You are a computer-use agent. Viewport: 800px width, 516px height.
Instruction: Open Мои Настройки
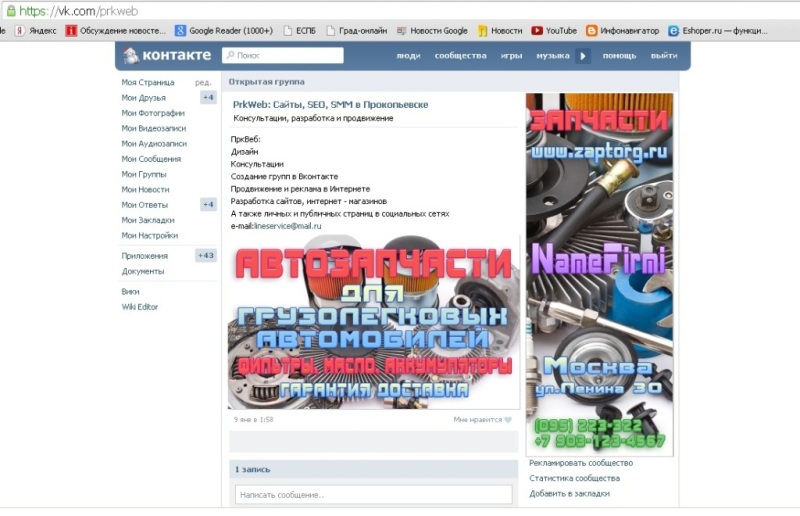click(x=149, y=235)
